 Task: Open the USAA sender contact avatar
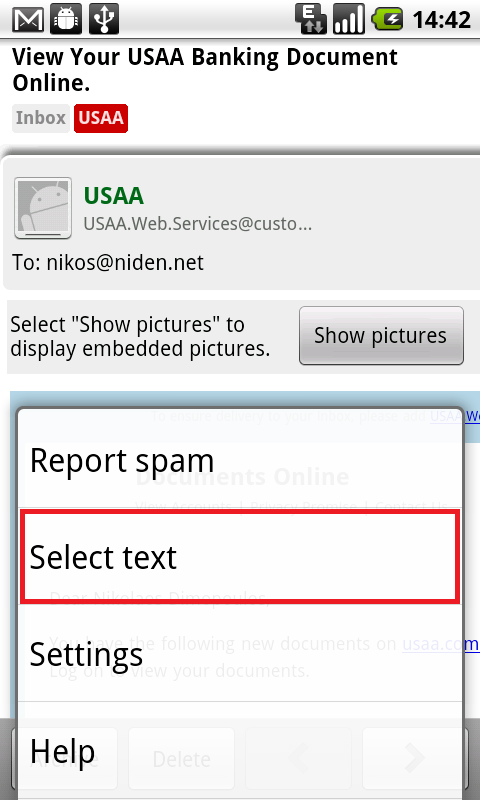pos(43,208)
